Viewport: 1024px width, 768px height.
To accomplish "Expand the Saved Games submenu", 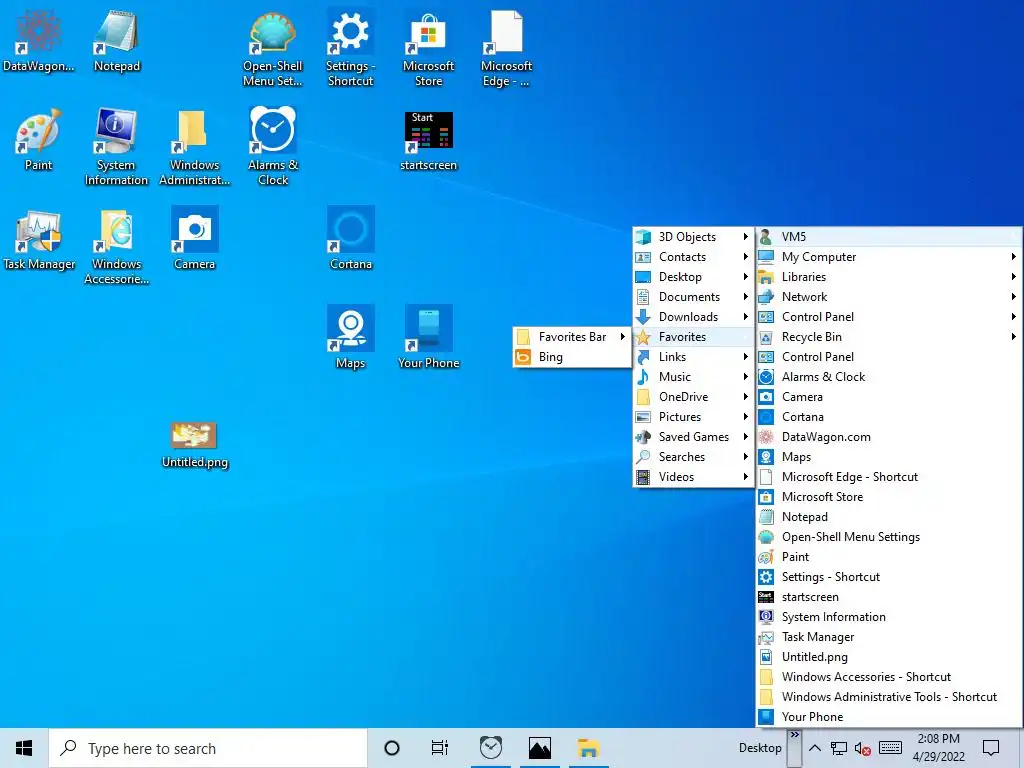I will [694, 437].
